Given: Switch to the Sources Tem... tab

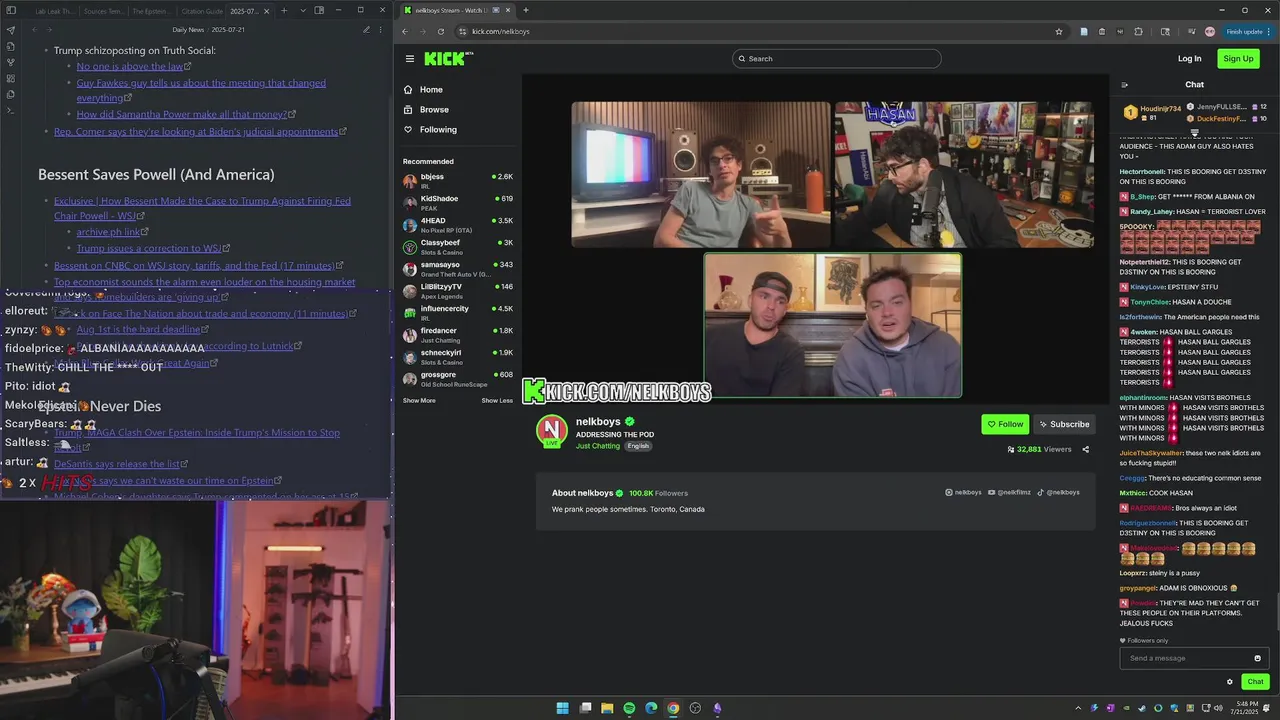Looking at the screenshot, I should click(x=104, y=11).
